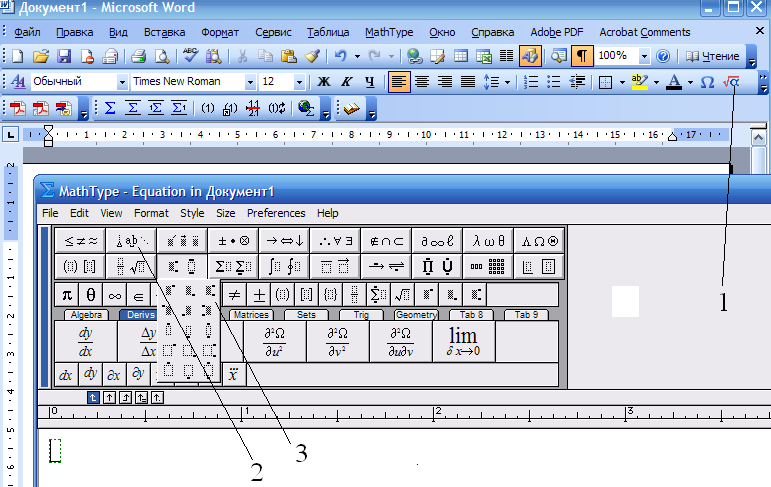This screenshot has width=771, height=487.
Task: Click the Omega insert symbol icon
Action: [707, 82]
